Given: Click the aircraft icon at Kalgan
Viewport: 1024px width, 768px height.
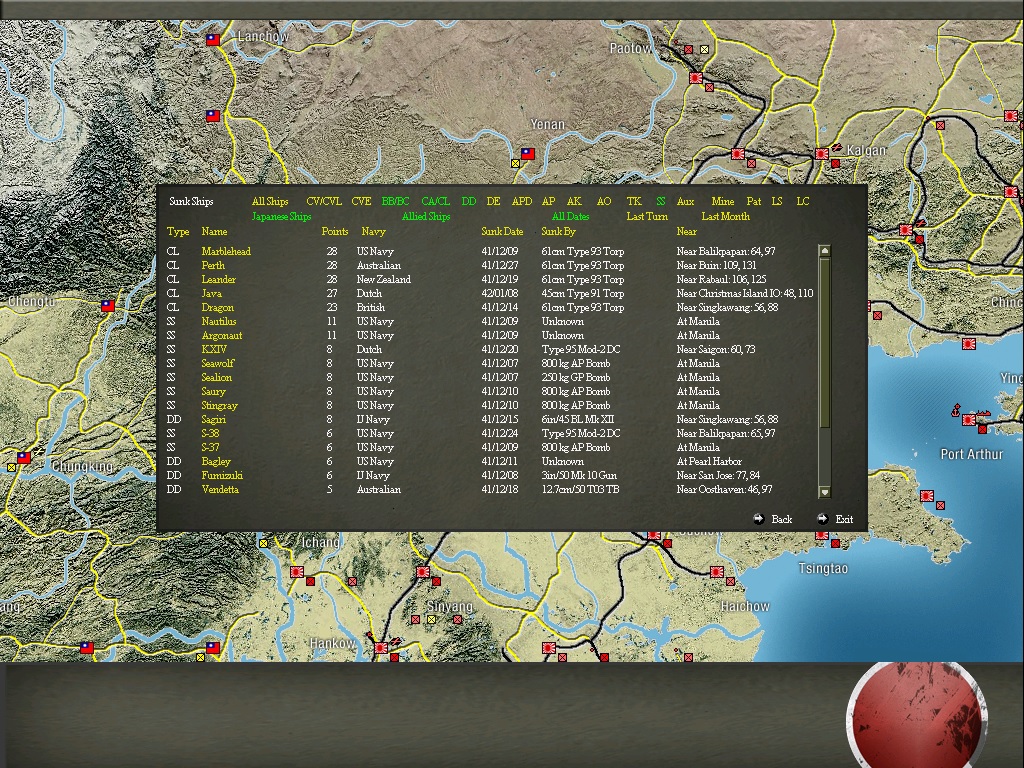Looking at the screenshot, I should [x=835, y=147].
